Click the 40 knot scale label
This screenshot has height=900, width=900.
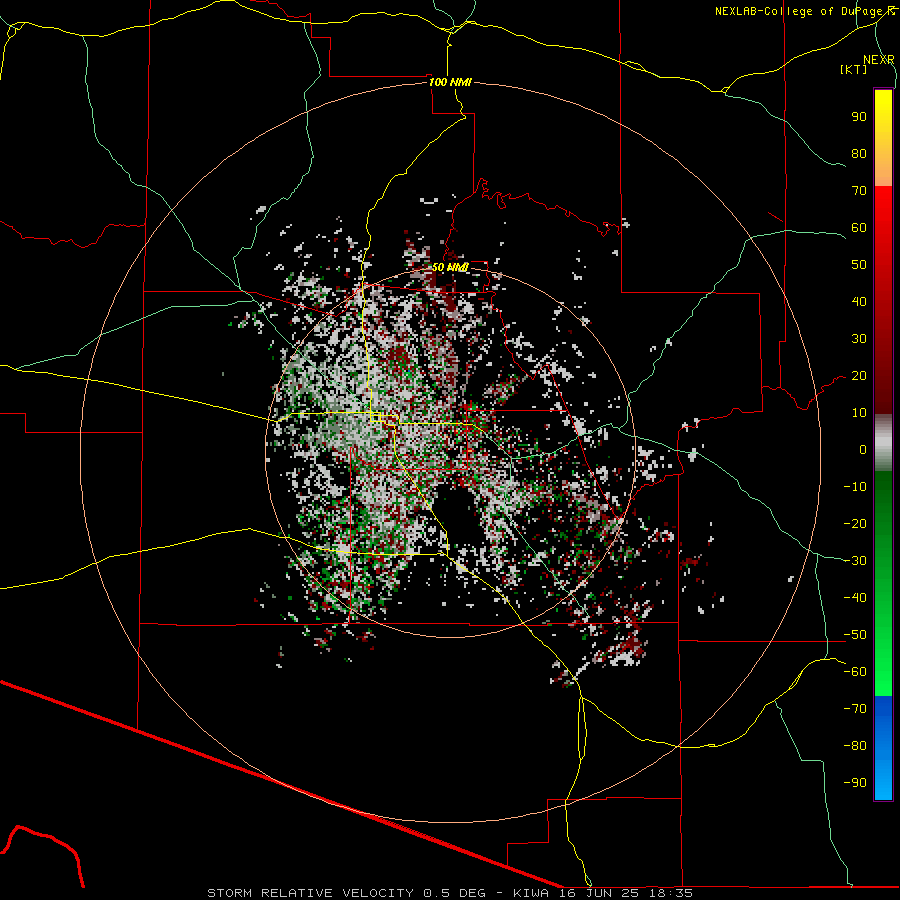pos(859,301)
